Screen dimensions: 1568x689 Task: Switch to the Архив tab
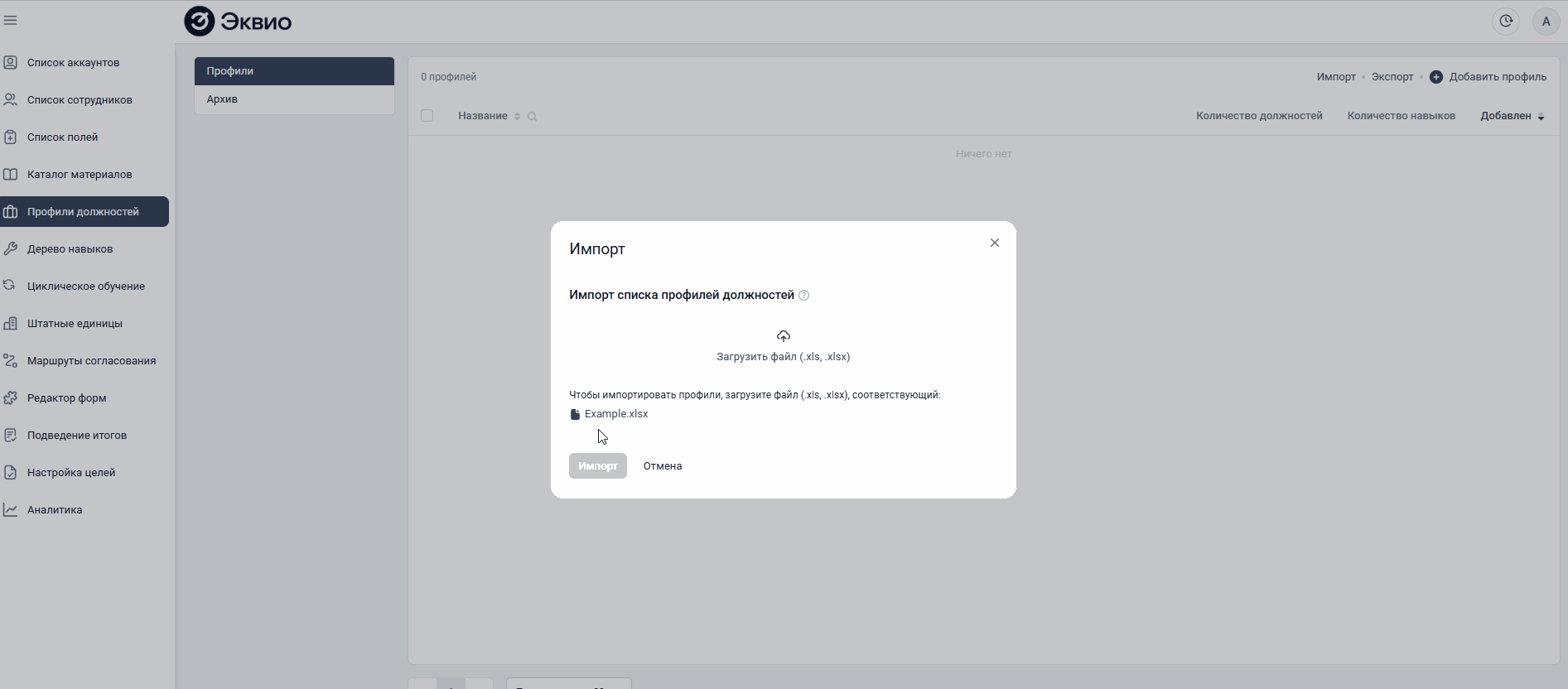(294, 99)
